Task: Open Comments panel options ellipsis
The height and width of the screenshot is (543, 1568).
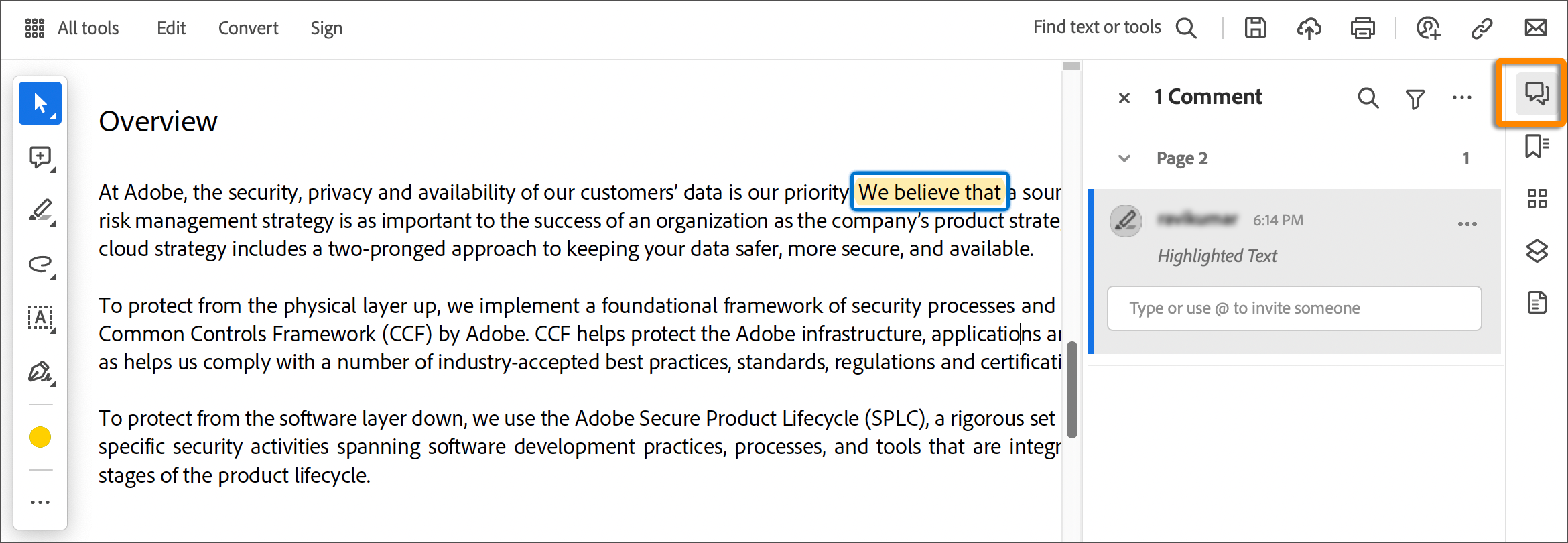Action: 1461,98
